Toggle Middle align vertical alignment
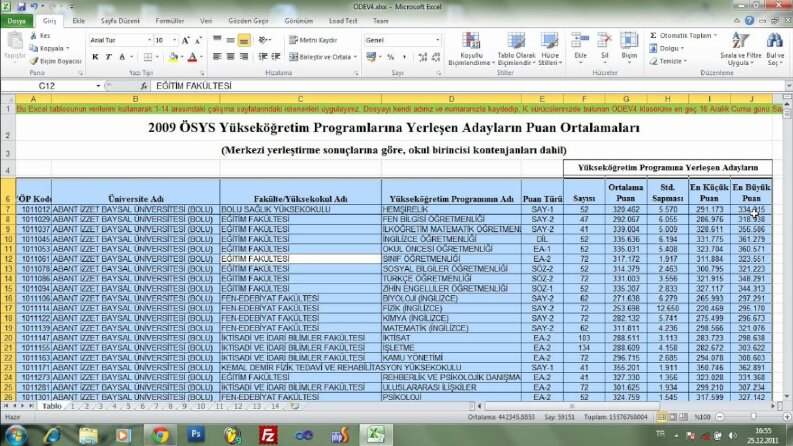The width and height of the screenshot is (793, 446). pyautogui.click(x=230, y=40)
